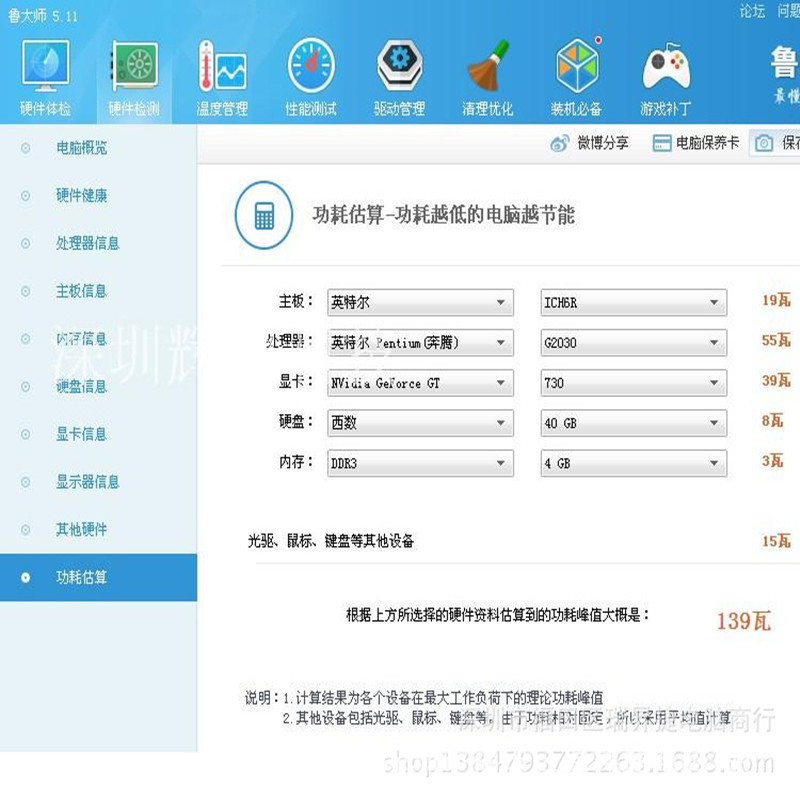Viewport: 800px width, 800px height.
Task: Expand the memory size dropdown 4 GB
Action: (x=634, y=463)
